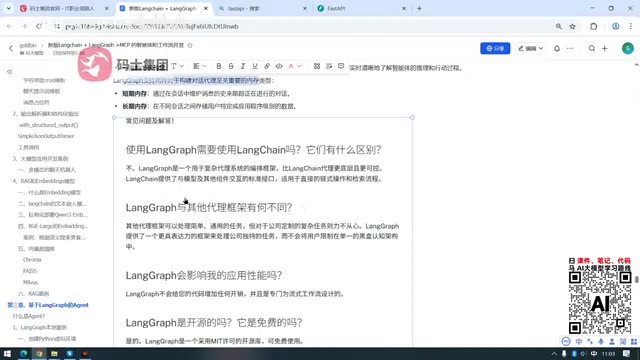Open browser extensions puzzle icon
Image resolution: width=640 pixels, height=360 pixels.
[593, 26]
